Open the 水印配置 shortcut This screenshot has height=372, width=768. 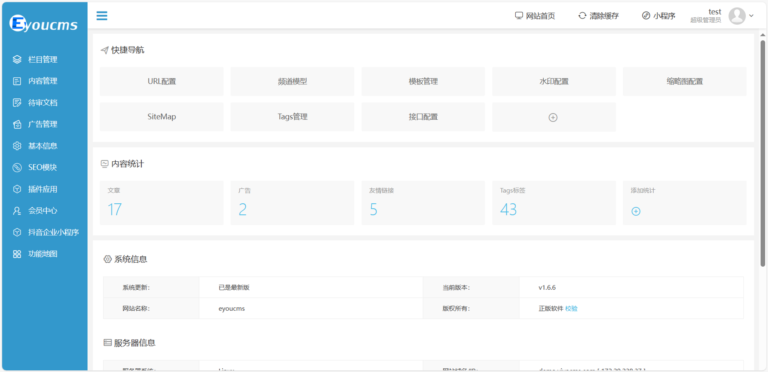coord(554,82)
